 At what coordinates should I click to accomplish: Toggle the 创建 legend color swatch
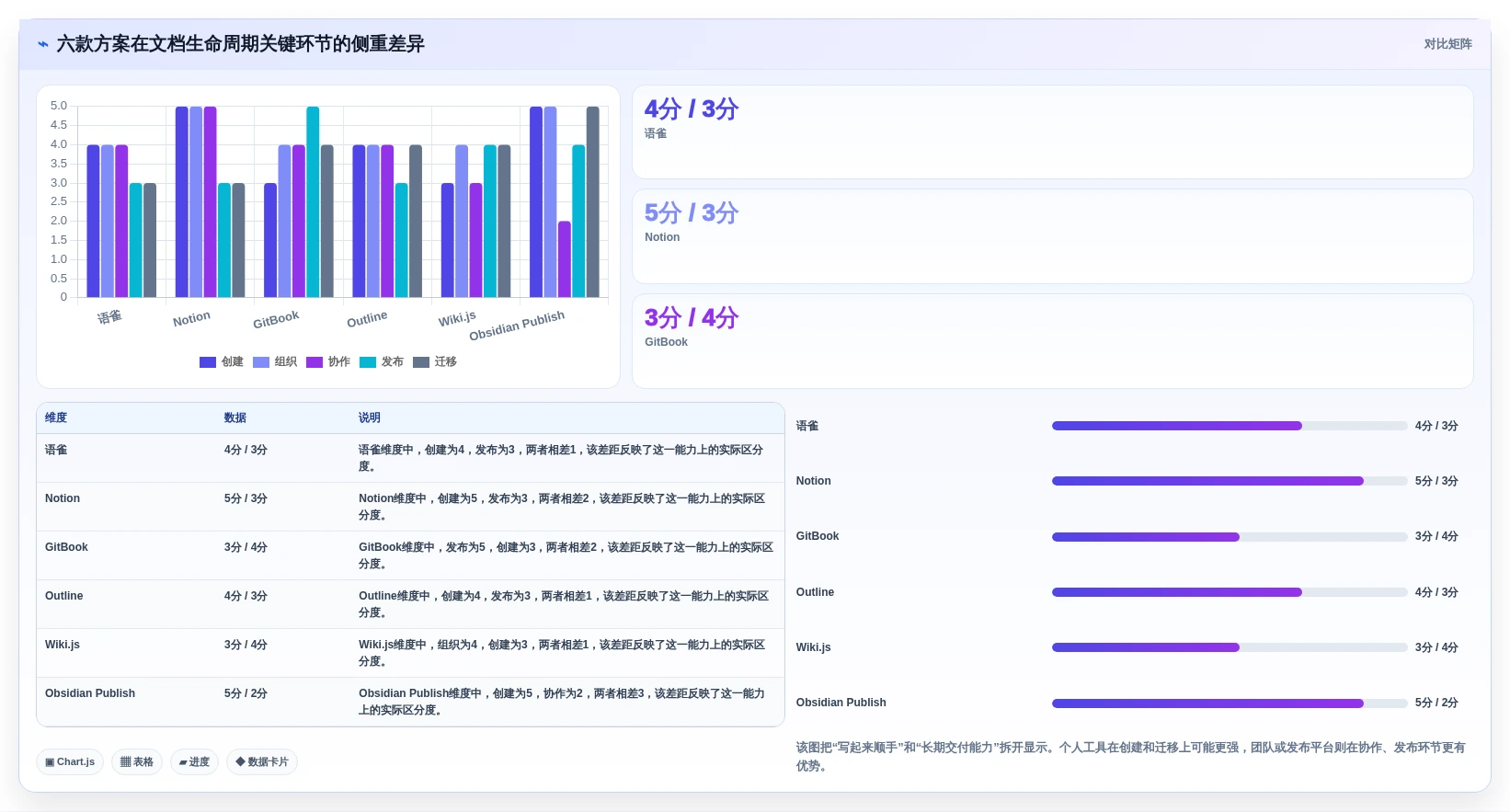(208, 362)
